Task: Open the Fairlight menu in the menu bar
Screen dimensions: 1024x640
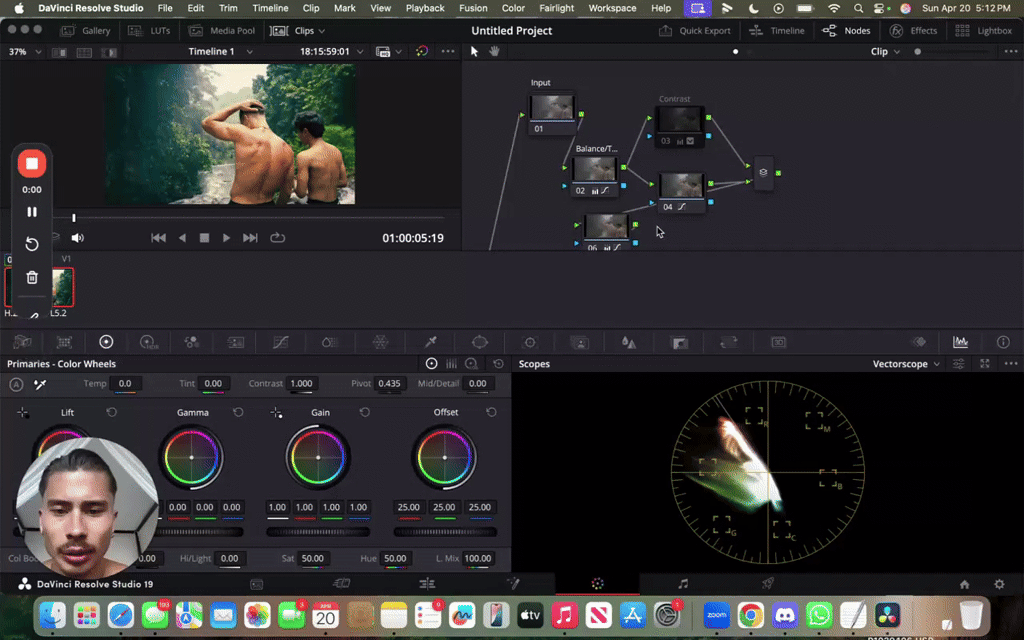Action: click(556, 8)
